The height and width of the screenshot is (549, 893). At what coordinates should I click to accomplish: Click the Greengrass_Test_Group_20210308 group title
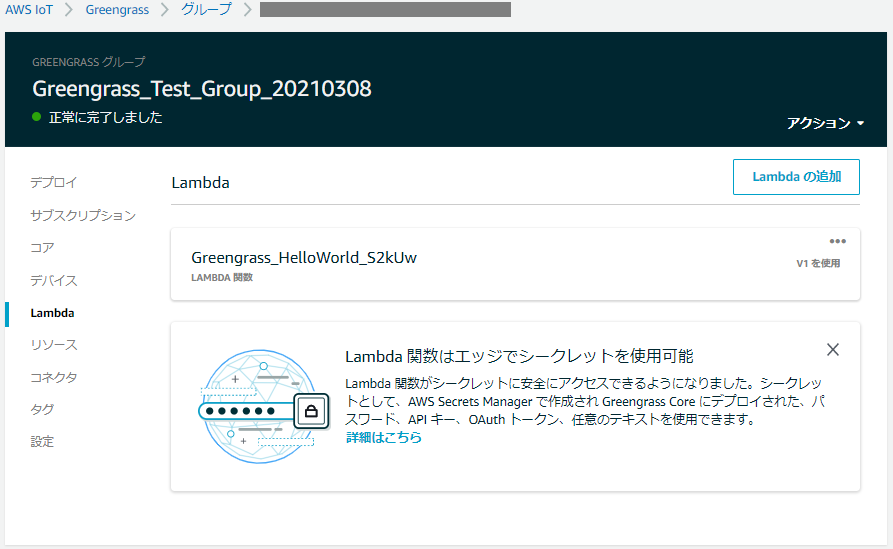202,89
